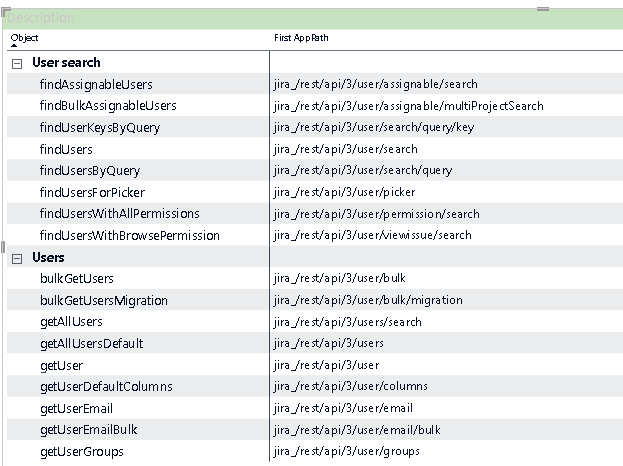Image resolution: width=623 pixels, height=466 pixels.
Task: Select findUserKeysByQuery row
Action: click(315, 127)
